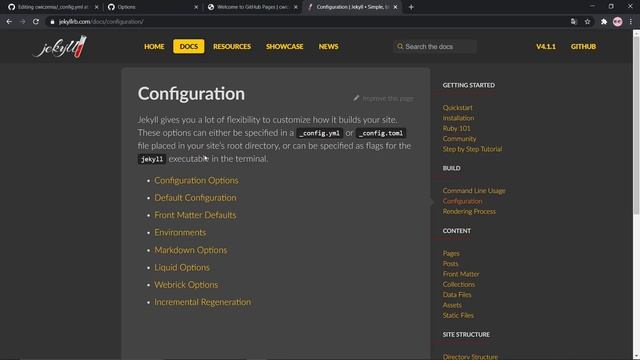This screenshot has width=640, height=360.
Task: Open the GITHUB nav link
Action: coord(583,47)
